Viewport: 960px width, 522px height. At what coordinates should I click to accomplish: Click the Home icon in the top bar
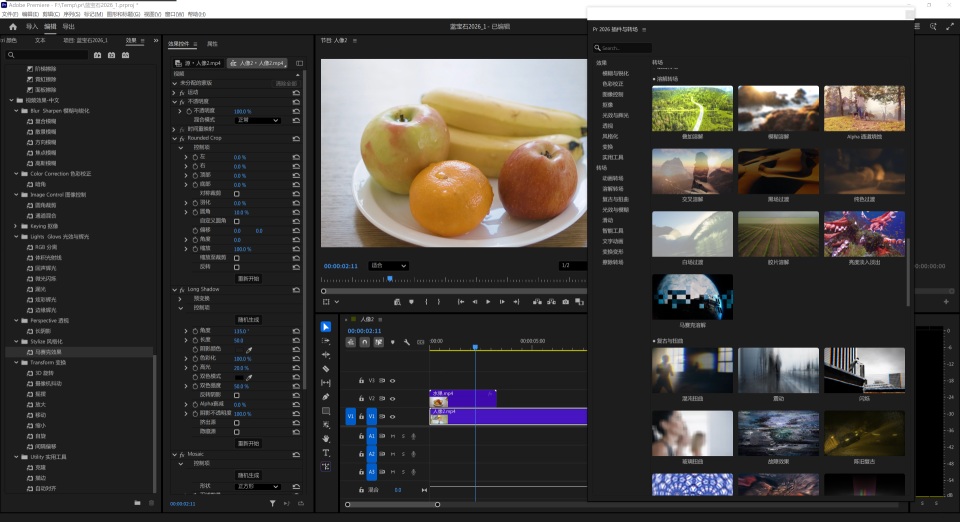point(13,26)
